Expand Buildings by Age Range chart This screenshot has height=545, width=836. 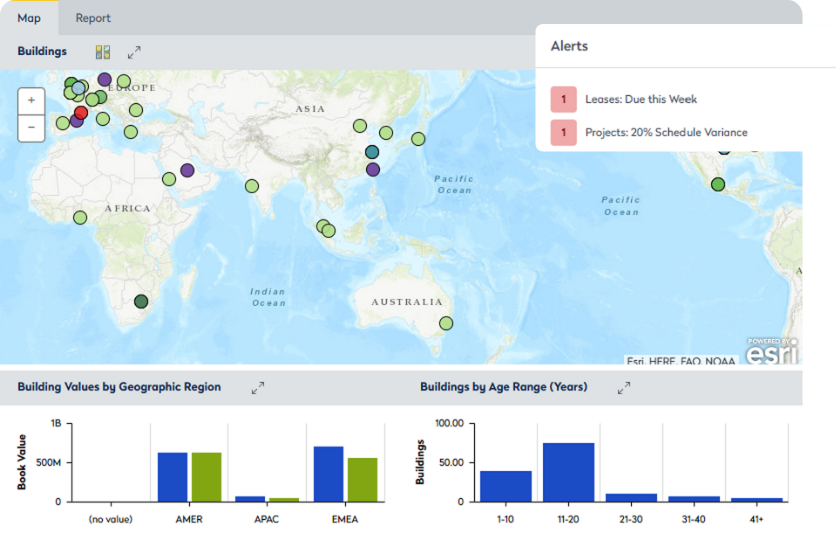pyautogui.click(x=624, y=388)
